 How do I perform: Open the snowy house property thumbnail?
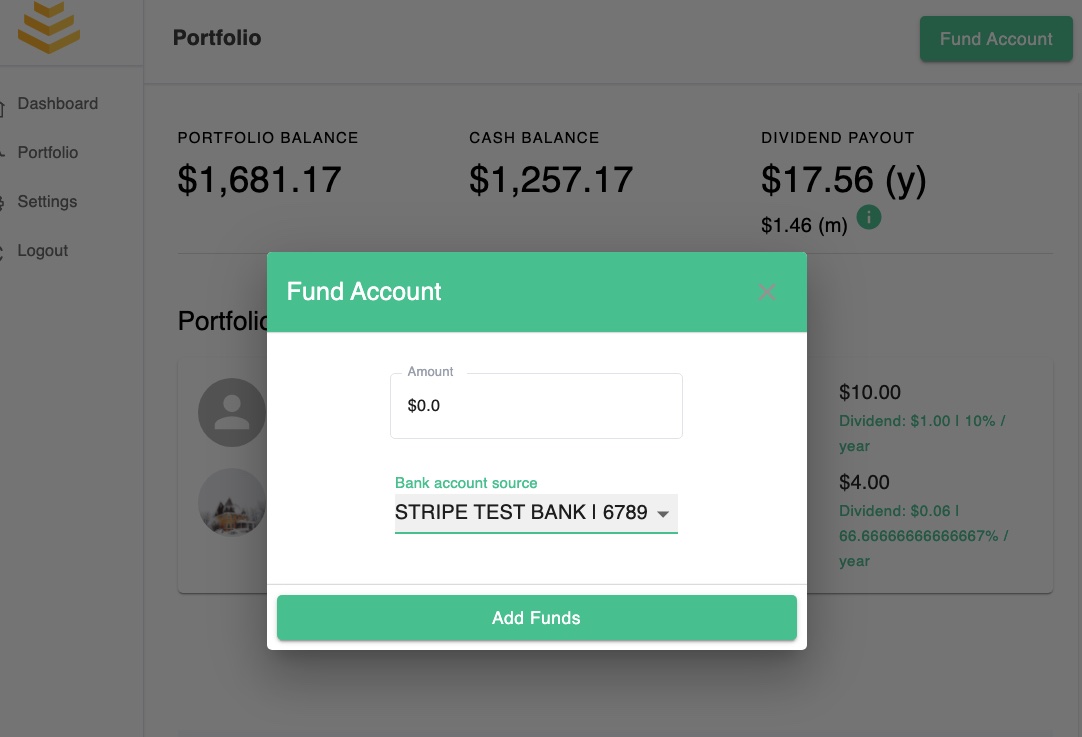(232, 502)
